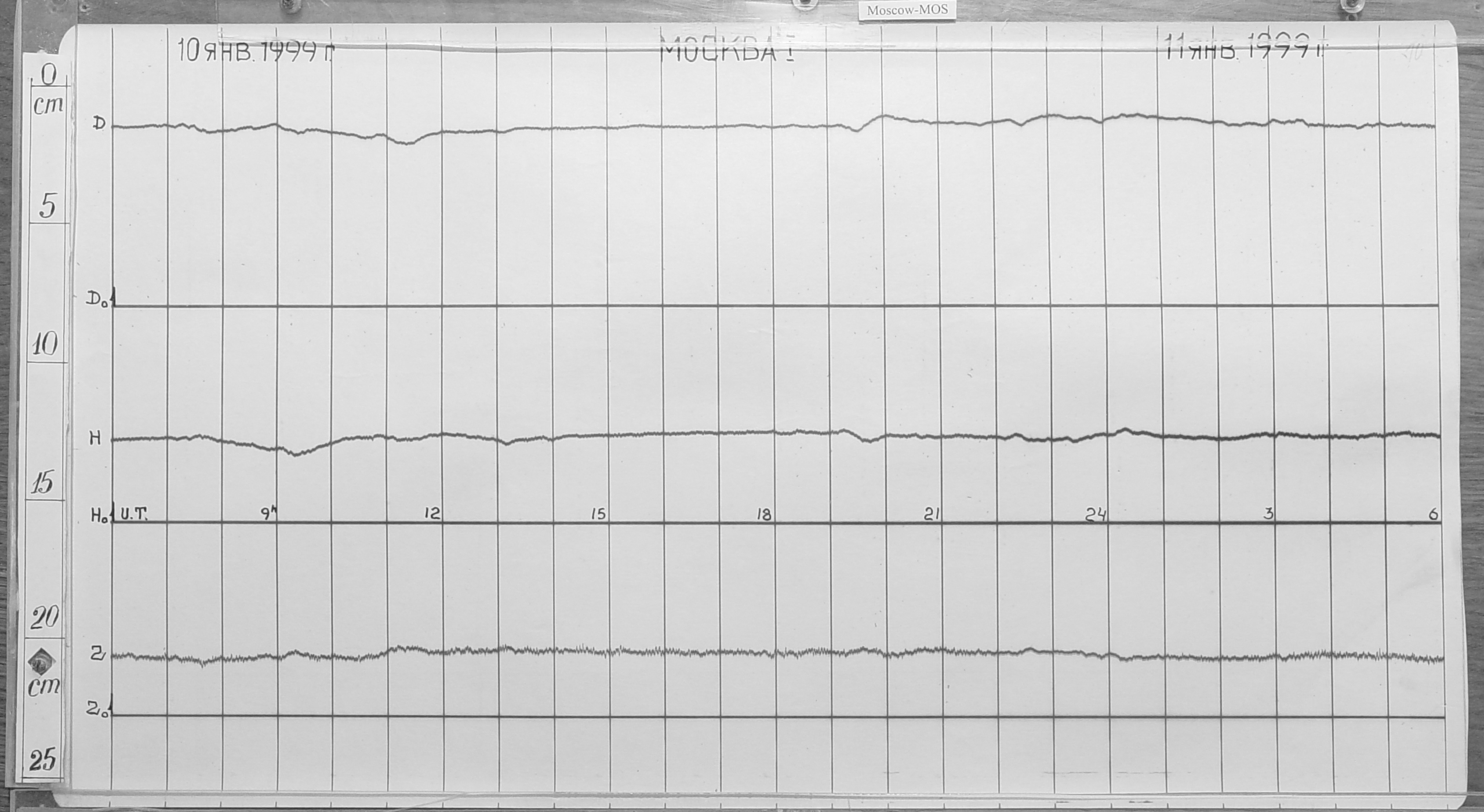The width and height of the screenshot is (1484, 812).
Task: Select the 18 hour time marker
Action: click(x=764, y=515)
